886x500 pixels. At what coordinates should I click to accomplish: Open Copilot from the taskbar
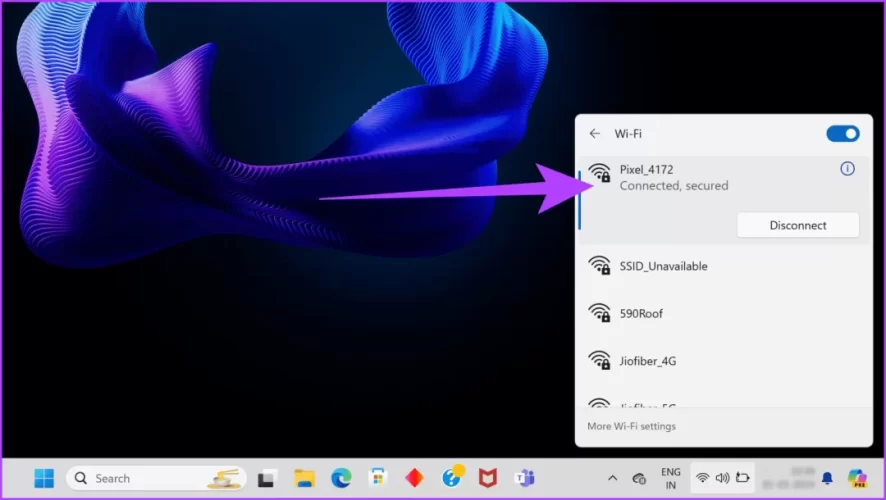tap(857, 479)
